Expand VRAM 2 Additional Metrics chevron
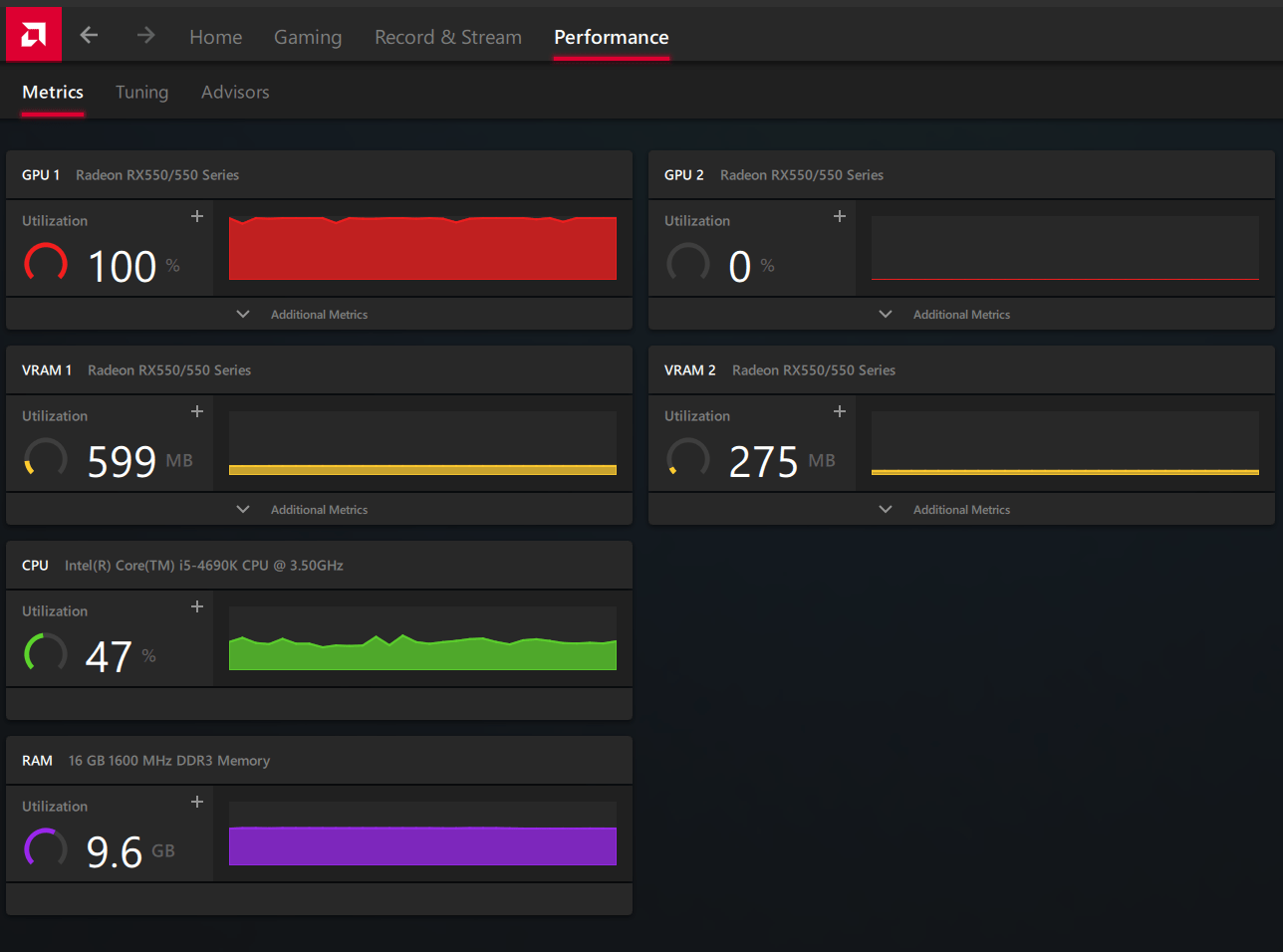The height and width of the screenshot is (952, 1283). tap(886, 509)
